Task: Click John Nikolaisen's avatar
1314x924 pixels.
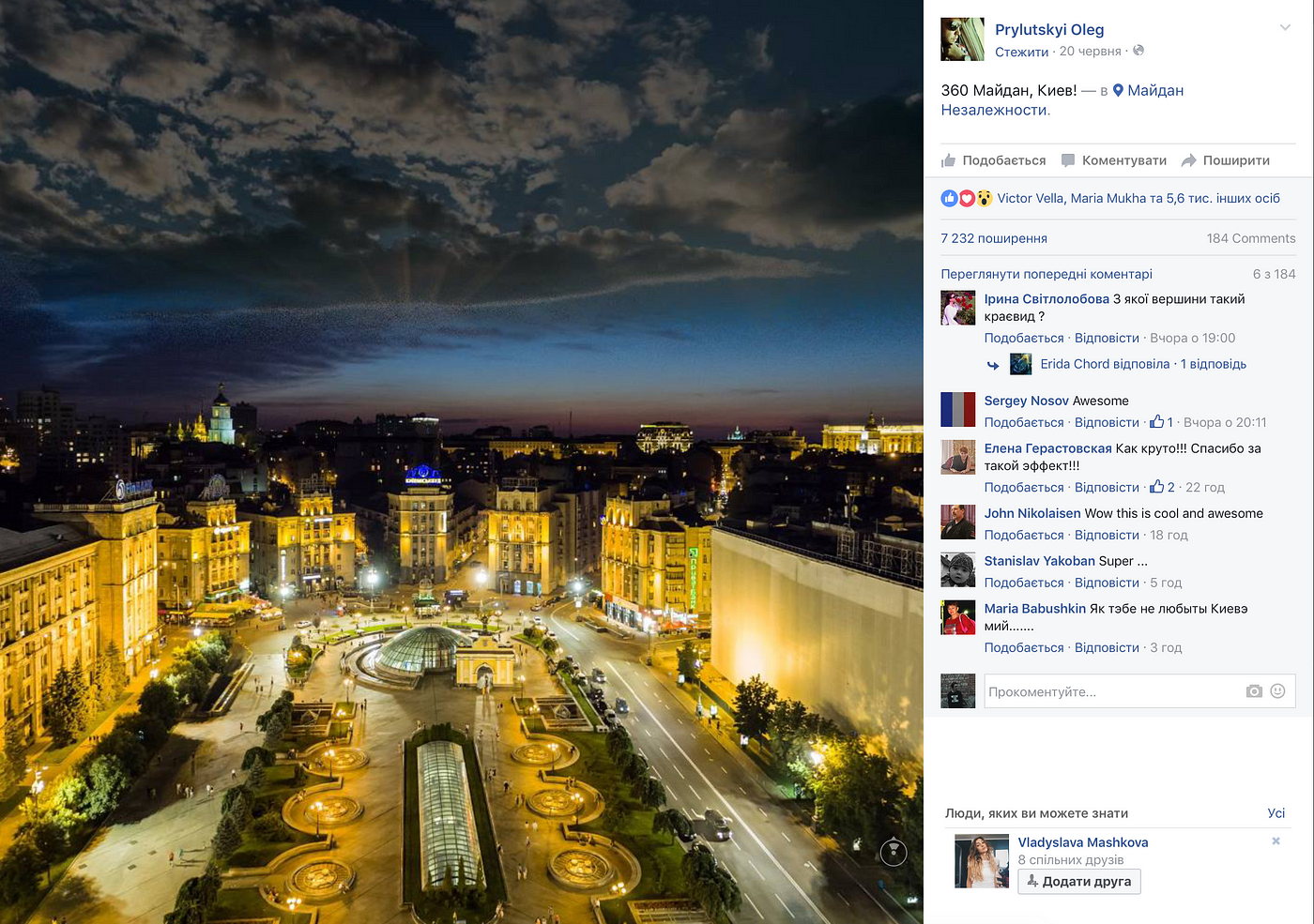Action: tap(958, 523)
